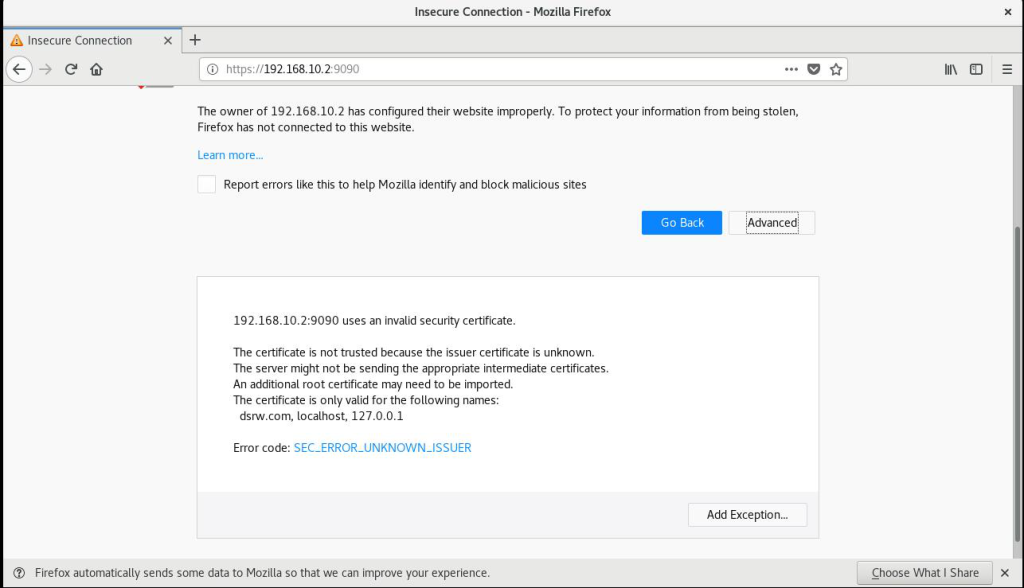1024x588 pixels.
Task: Open the Library view
Action: coord(951,69)
